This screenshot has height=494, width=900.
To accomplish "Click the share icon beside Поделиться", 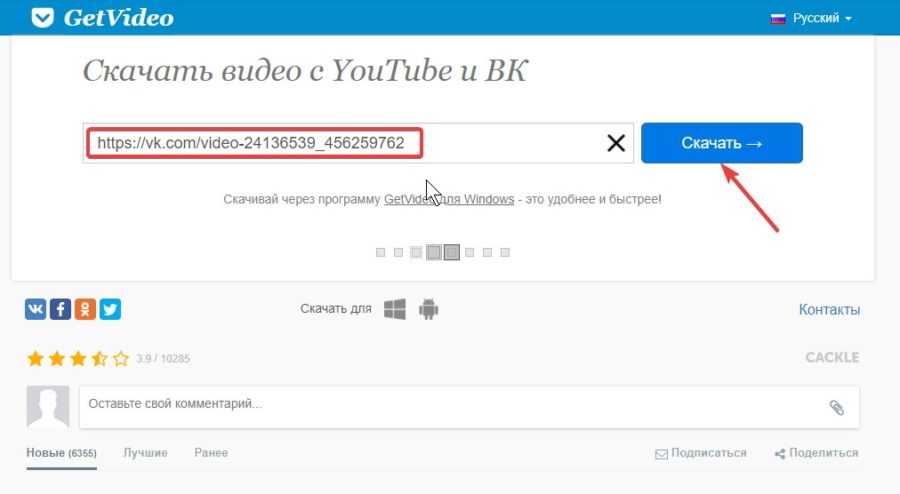I will (779, 454).
